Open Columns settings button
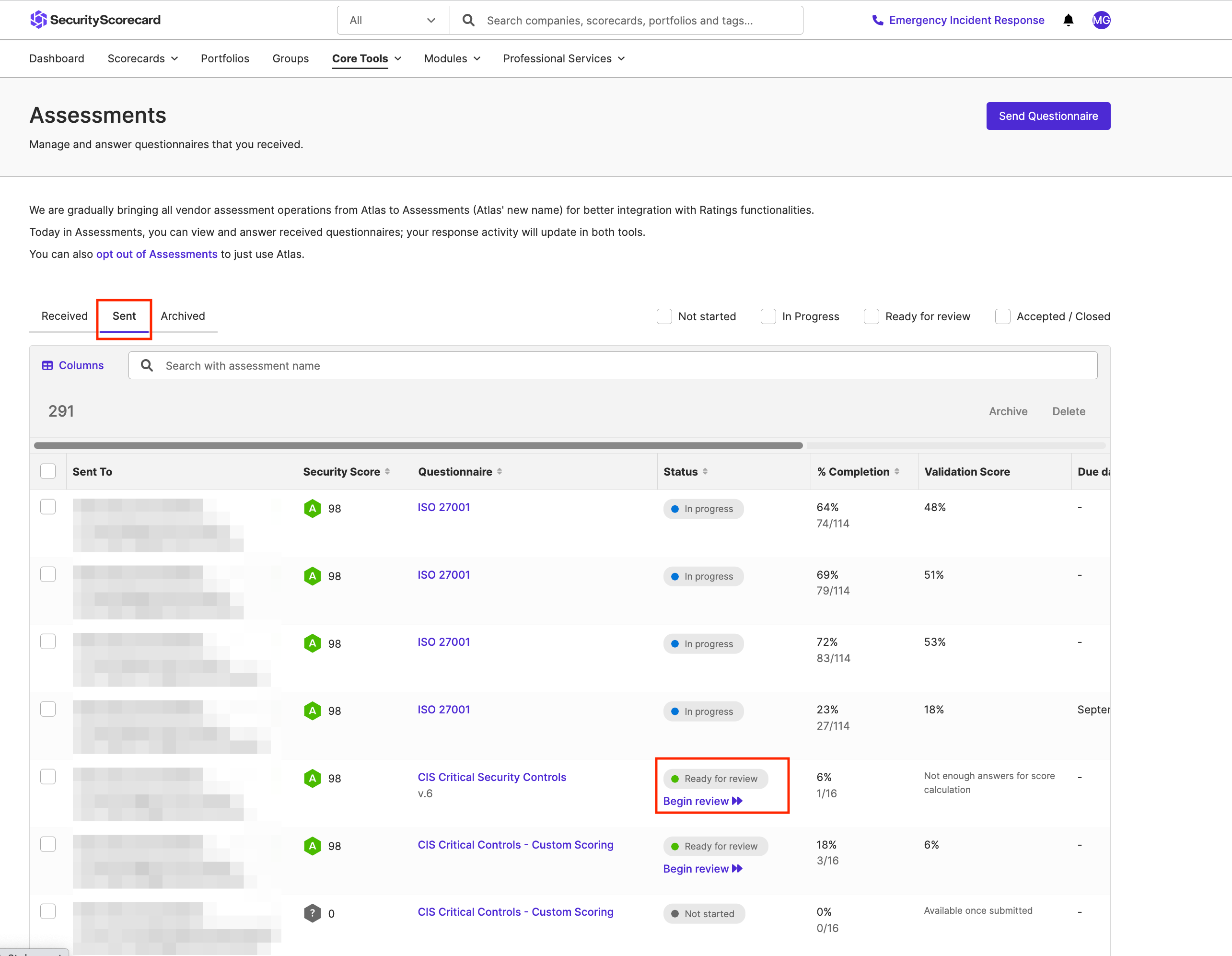 pyautogui.click(x=73, y=365)
